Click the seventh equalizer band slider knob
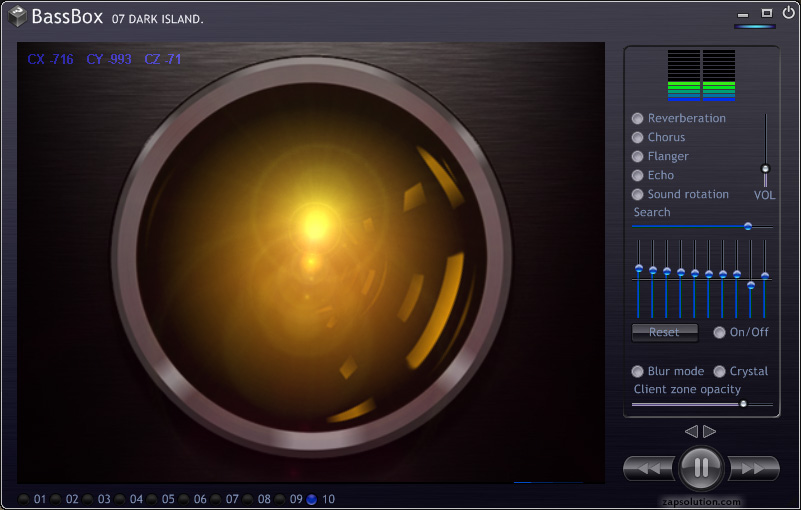Screen dimensions: 801x510 click(x=723, y=274)
